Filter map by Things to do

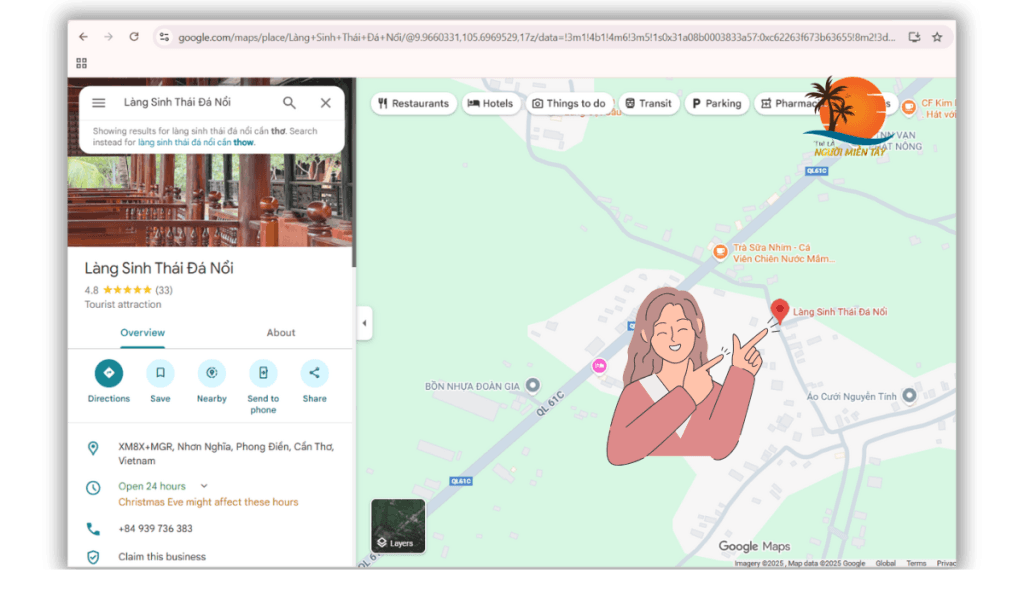[569, 103]
